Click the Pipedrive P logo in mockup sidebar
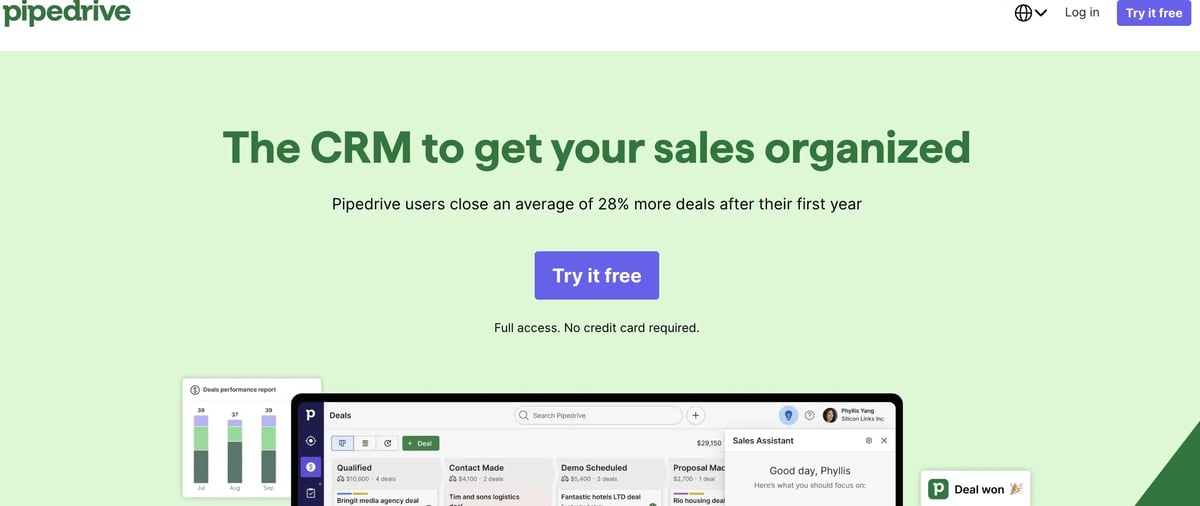Viewport: 1200px width, 506px height. coord(311,414)
